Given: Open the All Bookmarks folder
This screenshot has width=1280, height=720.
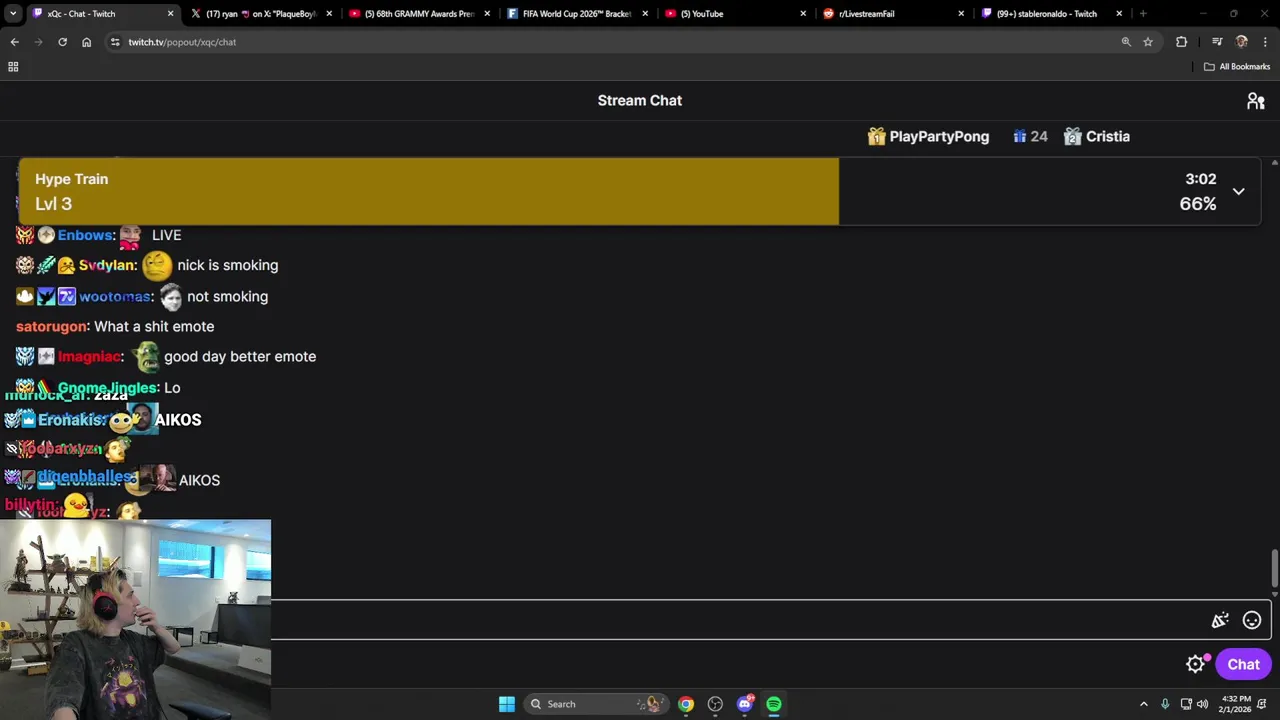Looking at the screenshot, I should pos(1237,67).
